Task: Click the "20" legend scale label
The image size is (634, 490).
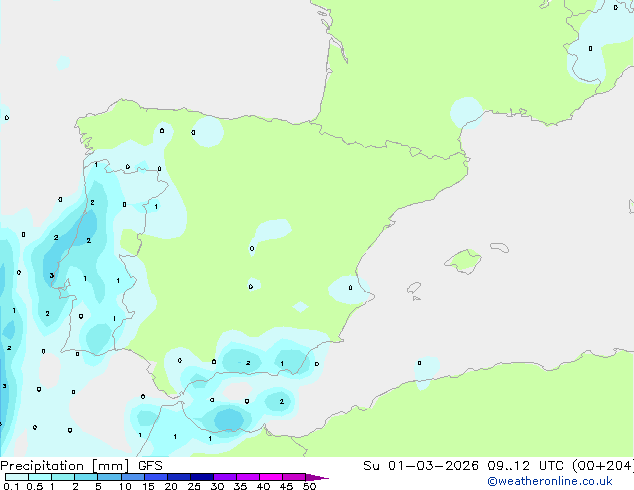Action: coord(171,486)
